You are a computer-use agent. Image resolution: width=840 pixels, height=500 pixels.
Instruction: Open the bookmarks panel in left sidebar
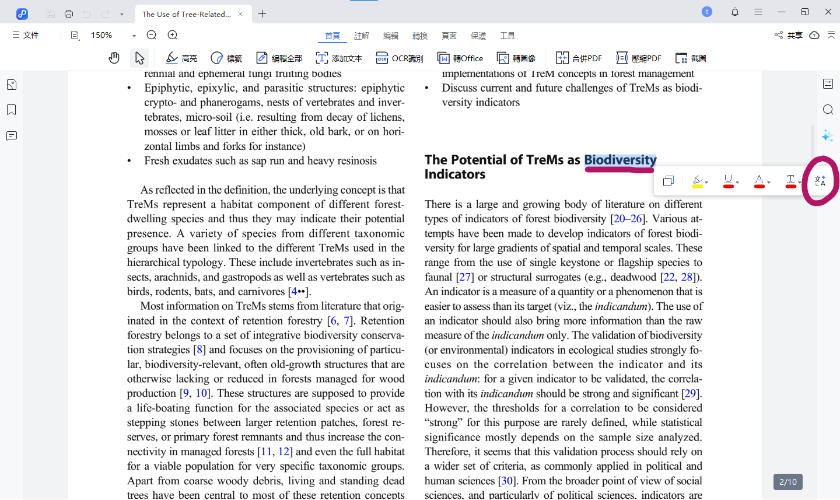tap(11, 110)
